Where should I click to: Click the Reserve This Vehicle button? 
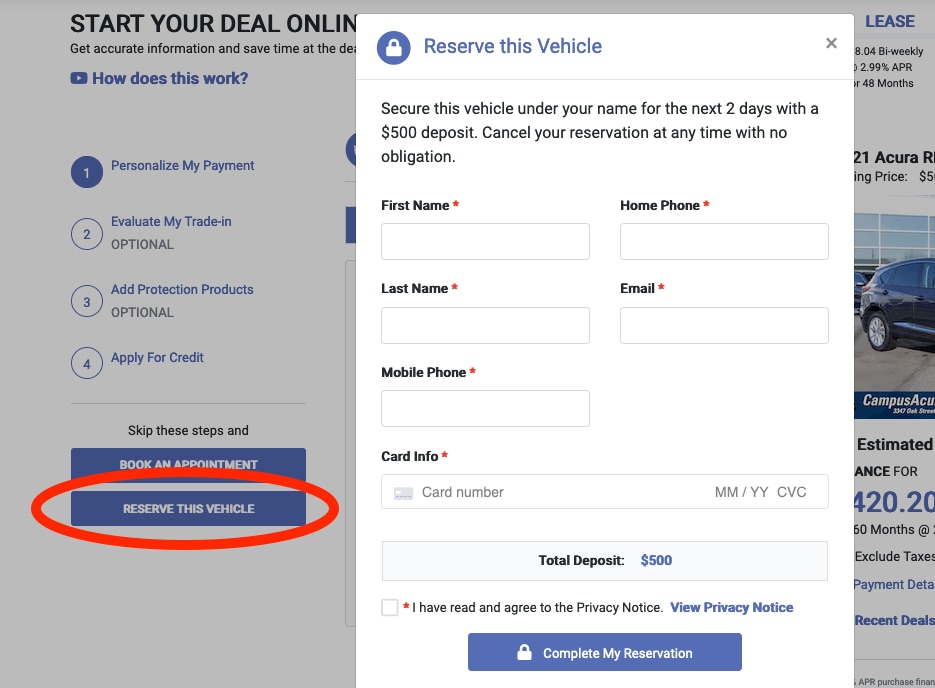[188, 509]
